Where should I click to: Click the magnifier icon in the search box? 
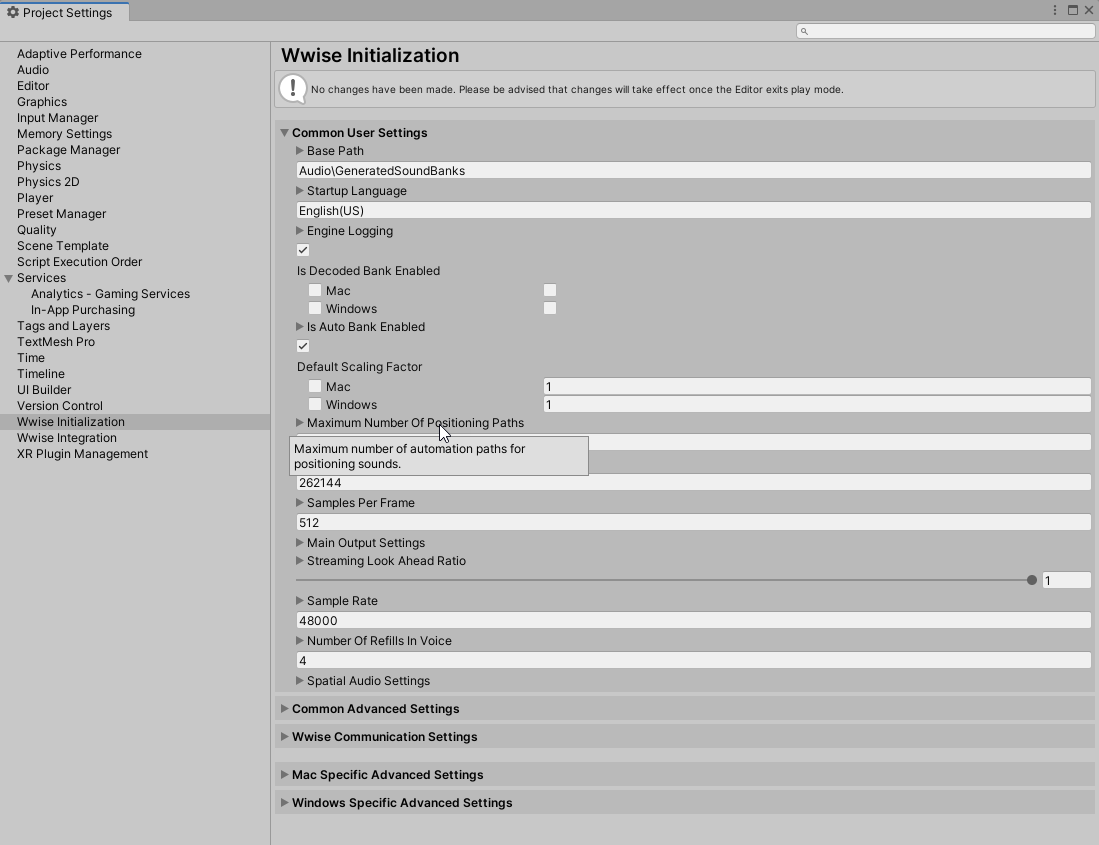(x=804, y=31)
